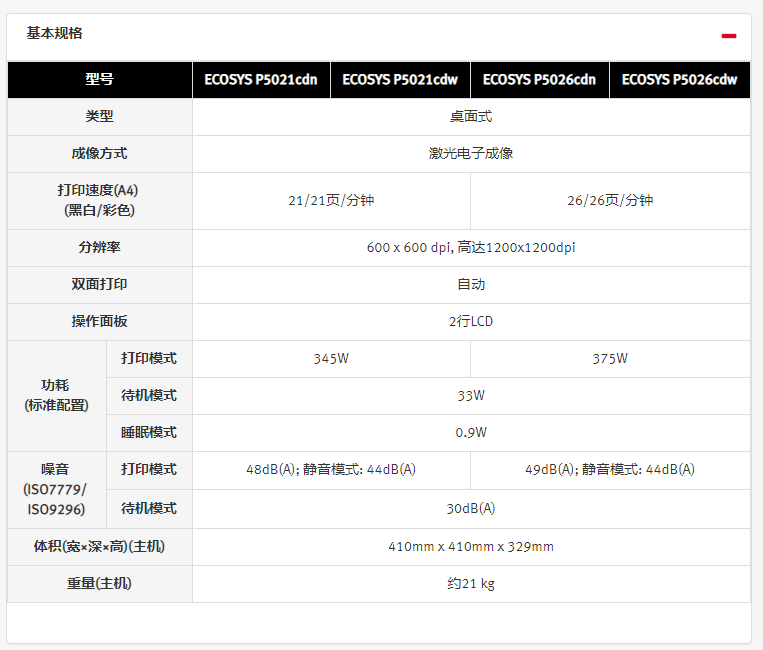
Task: Click the 600 x 600 dpi resolution value
Action: 471,248
